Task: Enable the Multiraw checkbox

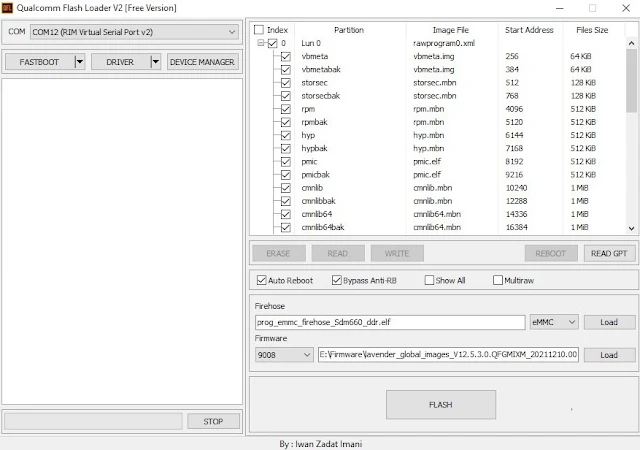Action: (x=498, y=280)
